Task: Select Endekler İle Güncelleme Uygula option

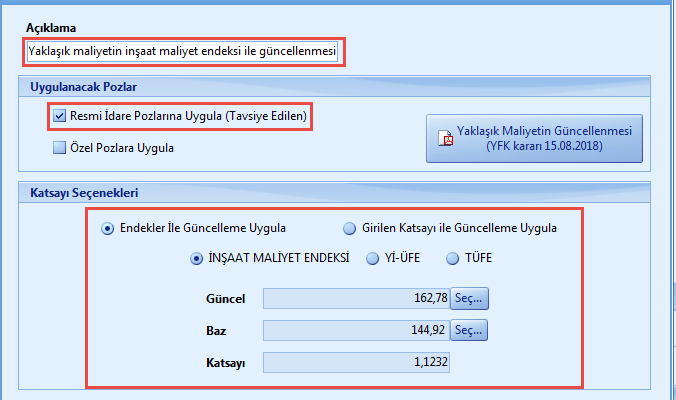Action: pyautogui.click(x=108, y=228)
